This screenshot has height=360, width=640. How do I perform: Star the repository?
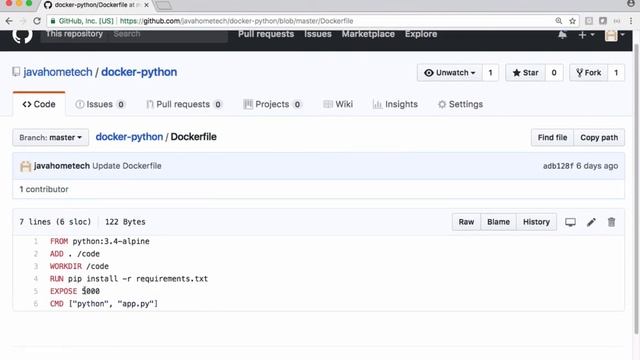(x=525, y=73)
